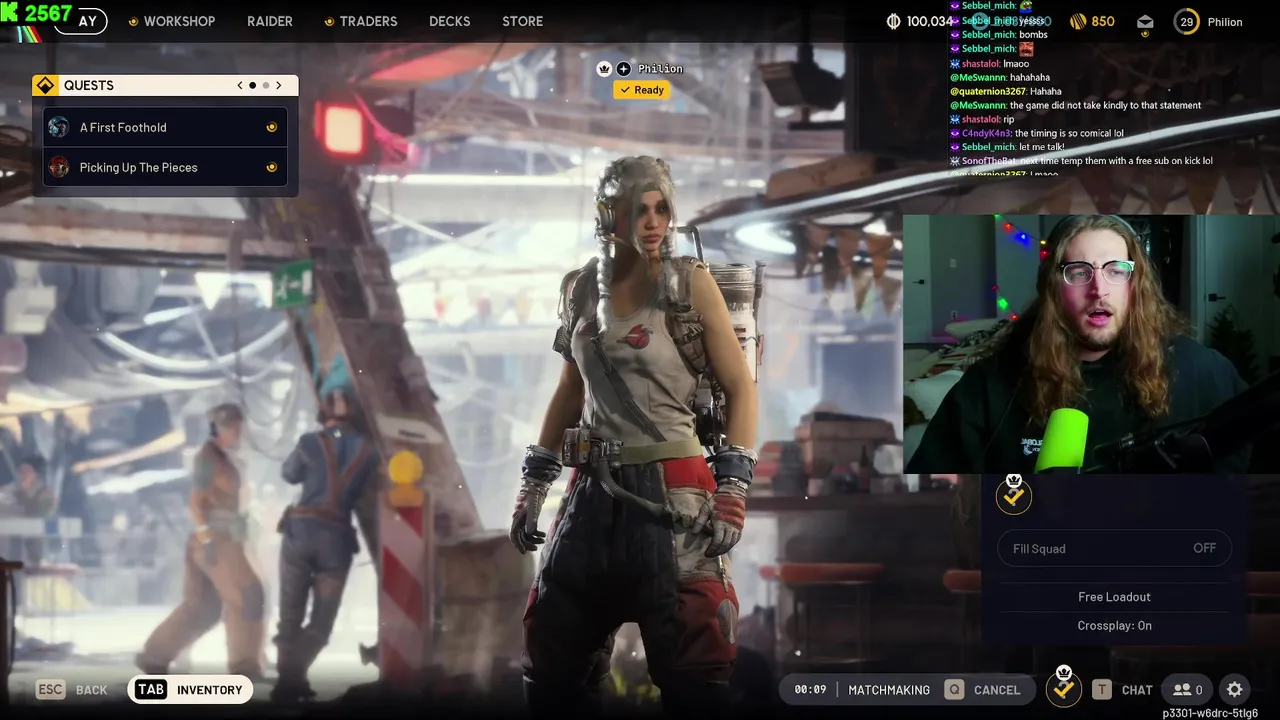Toggle the yellow Ready status badge
1280x720 pixels.
click(641, 90)
